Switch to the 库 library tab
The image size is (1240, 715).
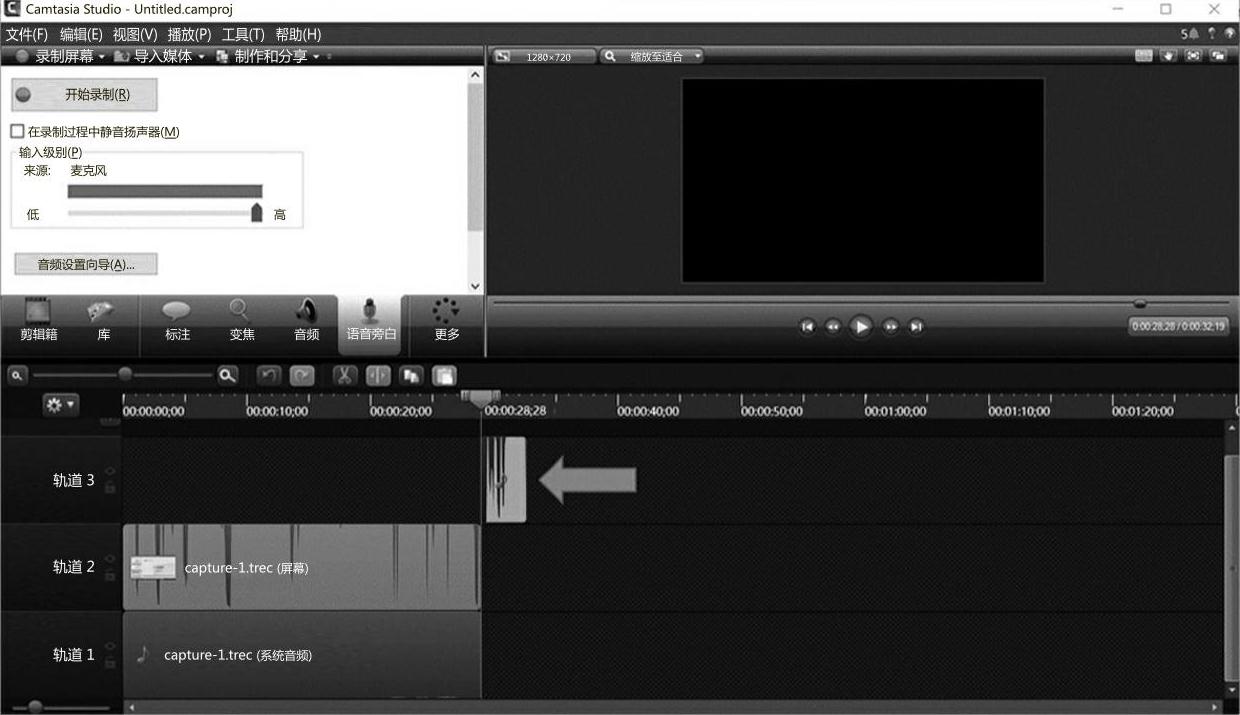click(104, 321)
